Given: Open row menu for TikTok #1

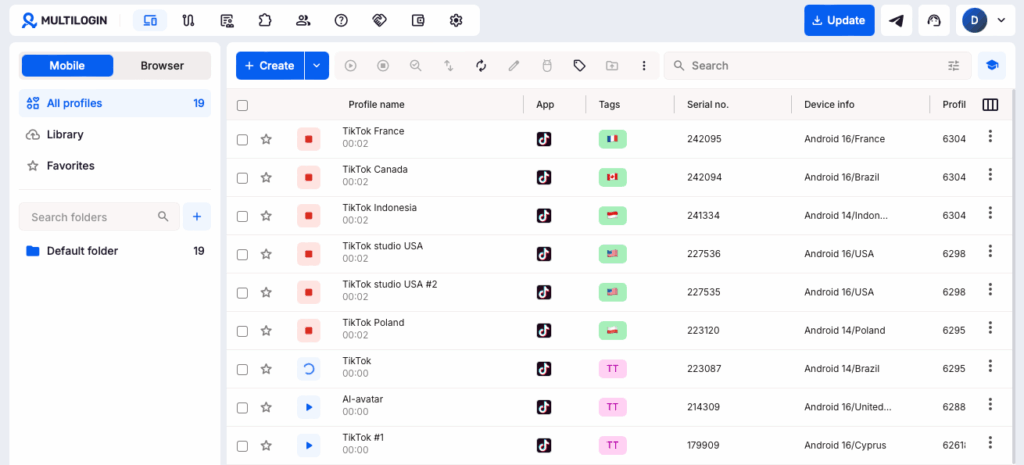Looking at the screenshot, I should [990, 443].
